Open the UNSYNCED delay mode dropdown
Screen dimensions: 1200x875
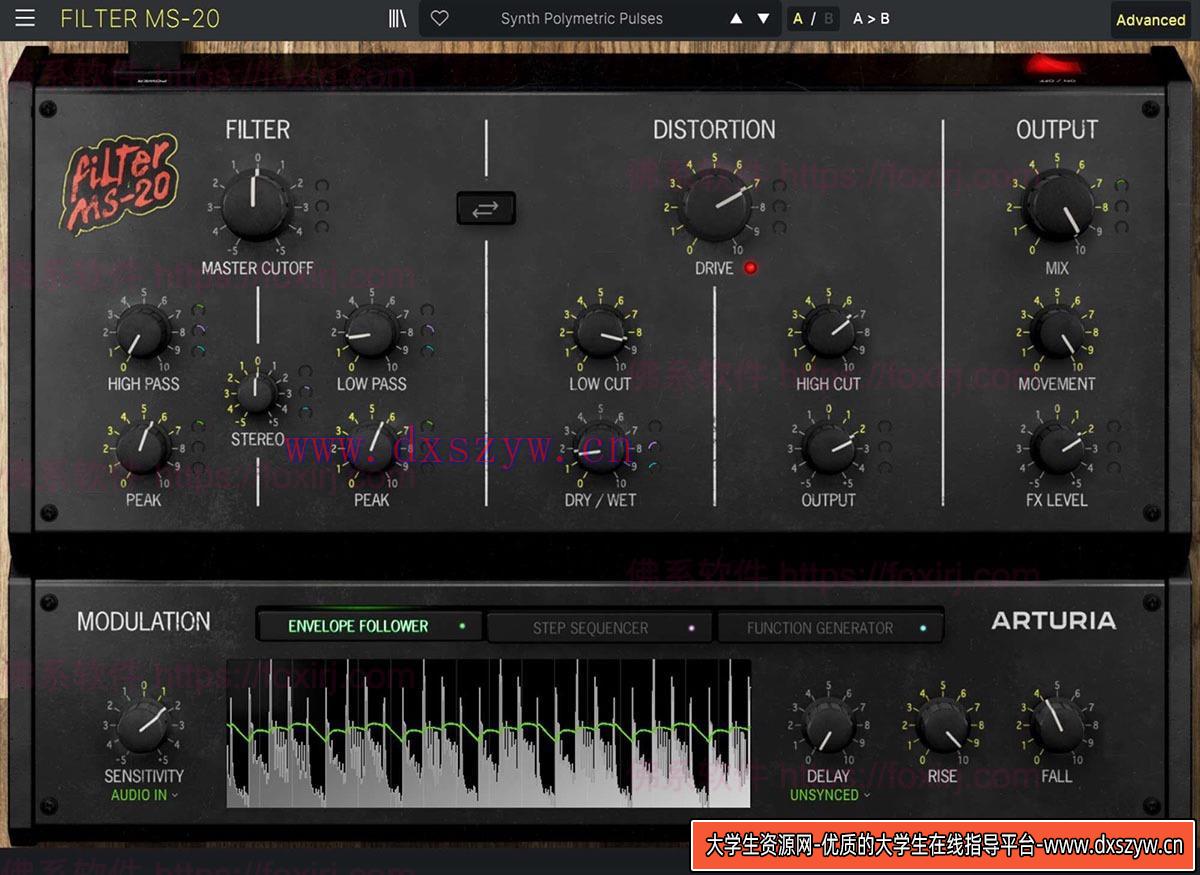tap(829, 795)
